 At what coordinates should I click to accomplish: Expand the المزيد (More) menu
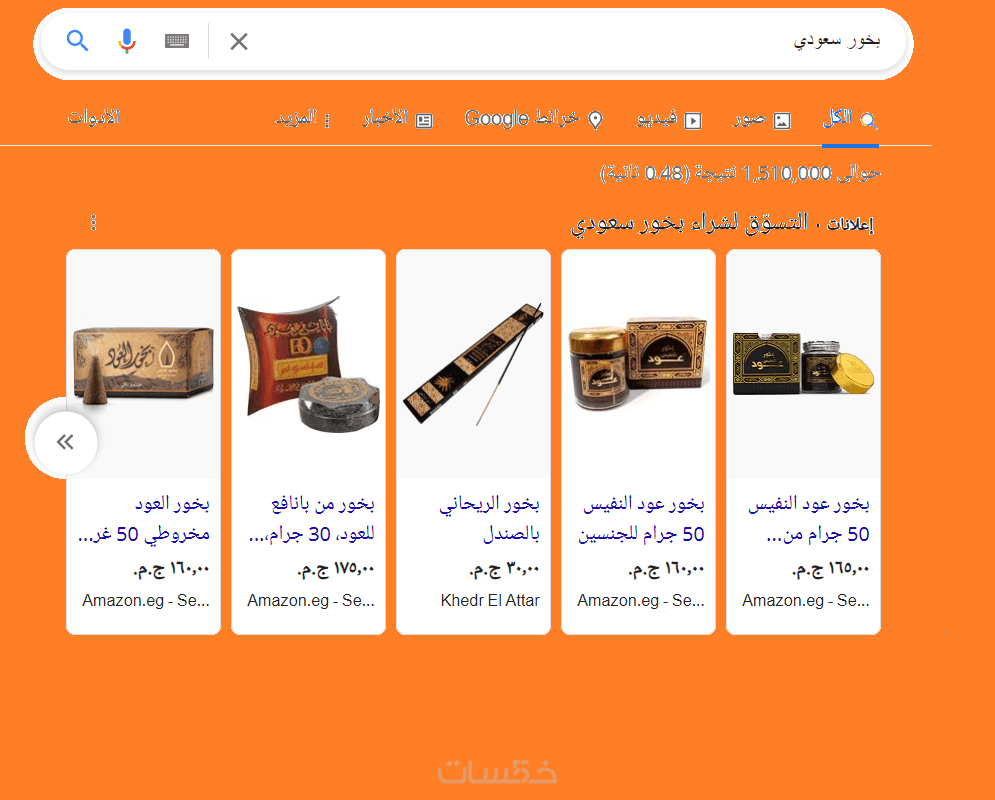(303, 119)
